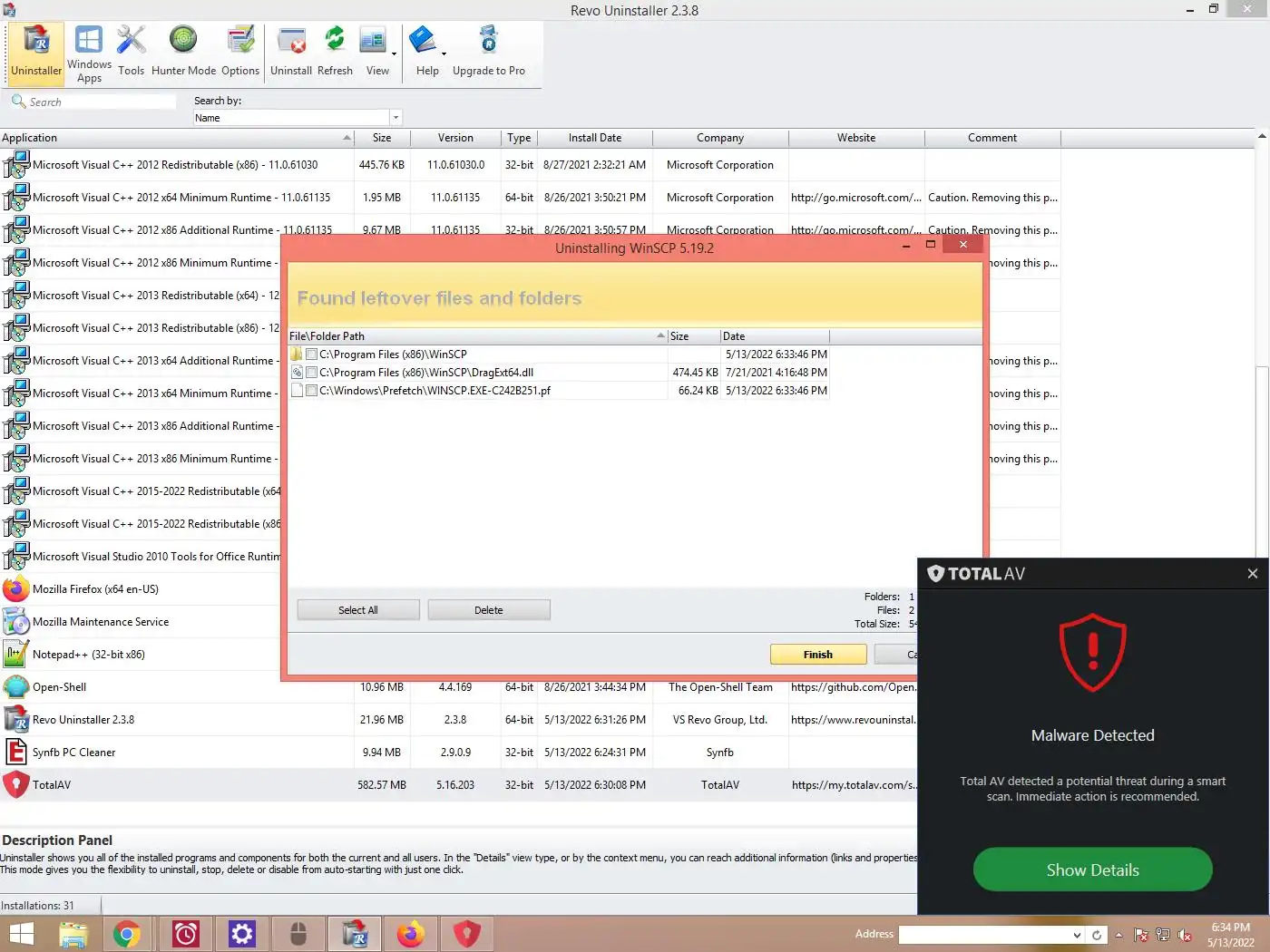
Task: Select Microsoft Visual Studio 2010 Tools row
Action: coord(141,557)
